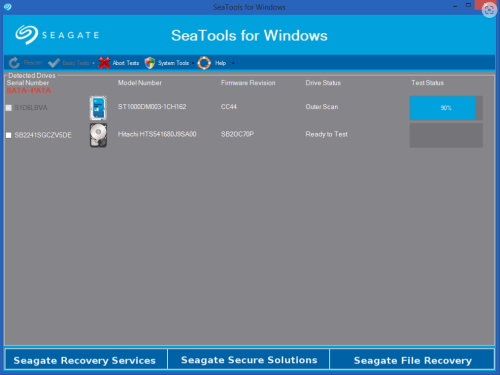Click the System Tools shield icon

click(x=150, y=63)
